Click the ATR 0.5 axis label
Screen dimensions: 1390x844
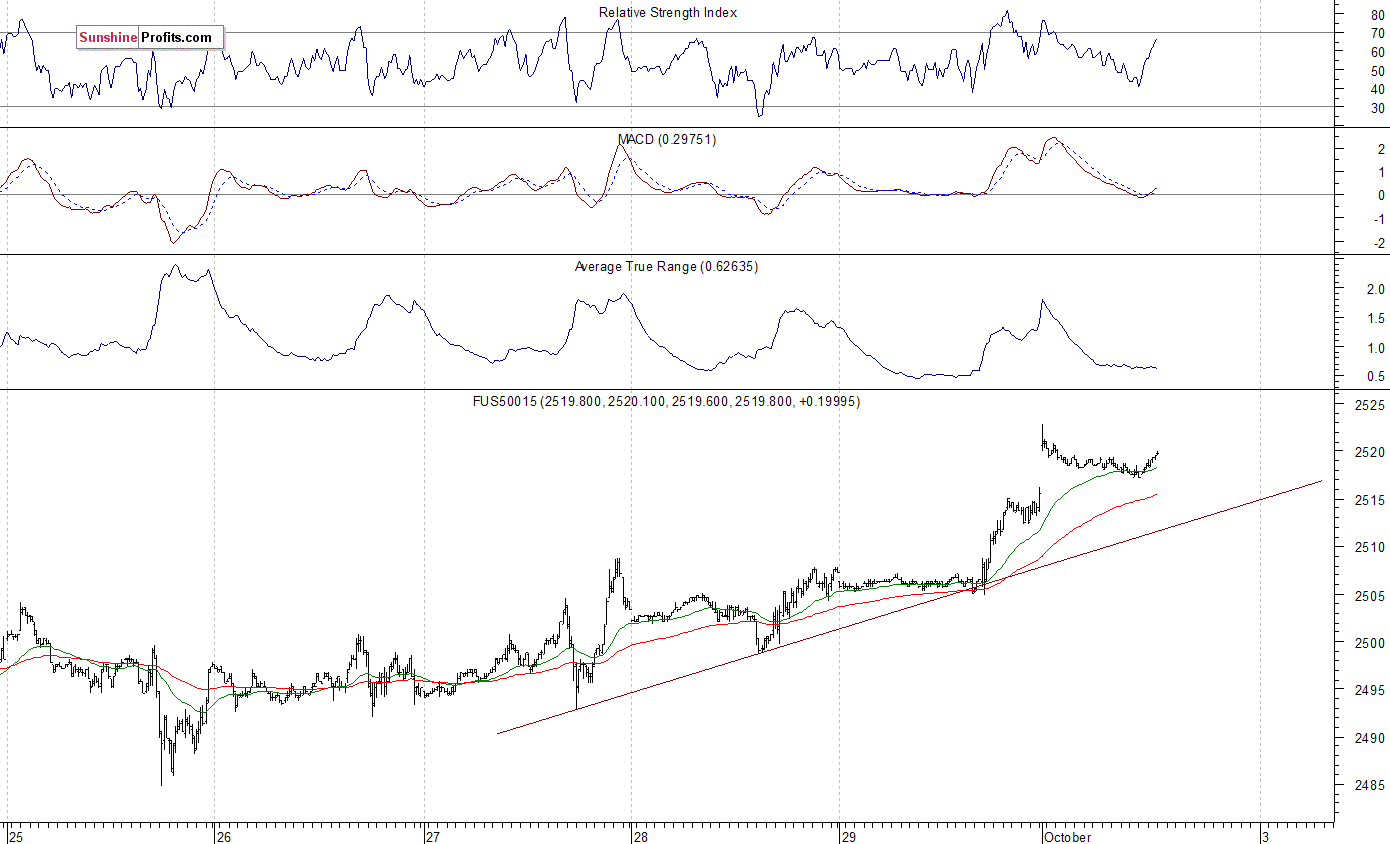pyautogui.click(x=1375, y=377)
